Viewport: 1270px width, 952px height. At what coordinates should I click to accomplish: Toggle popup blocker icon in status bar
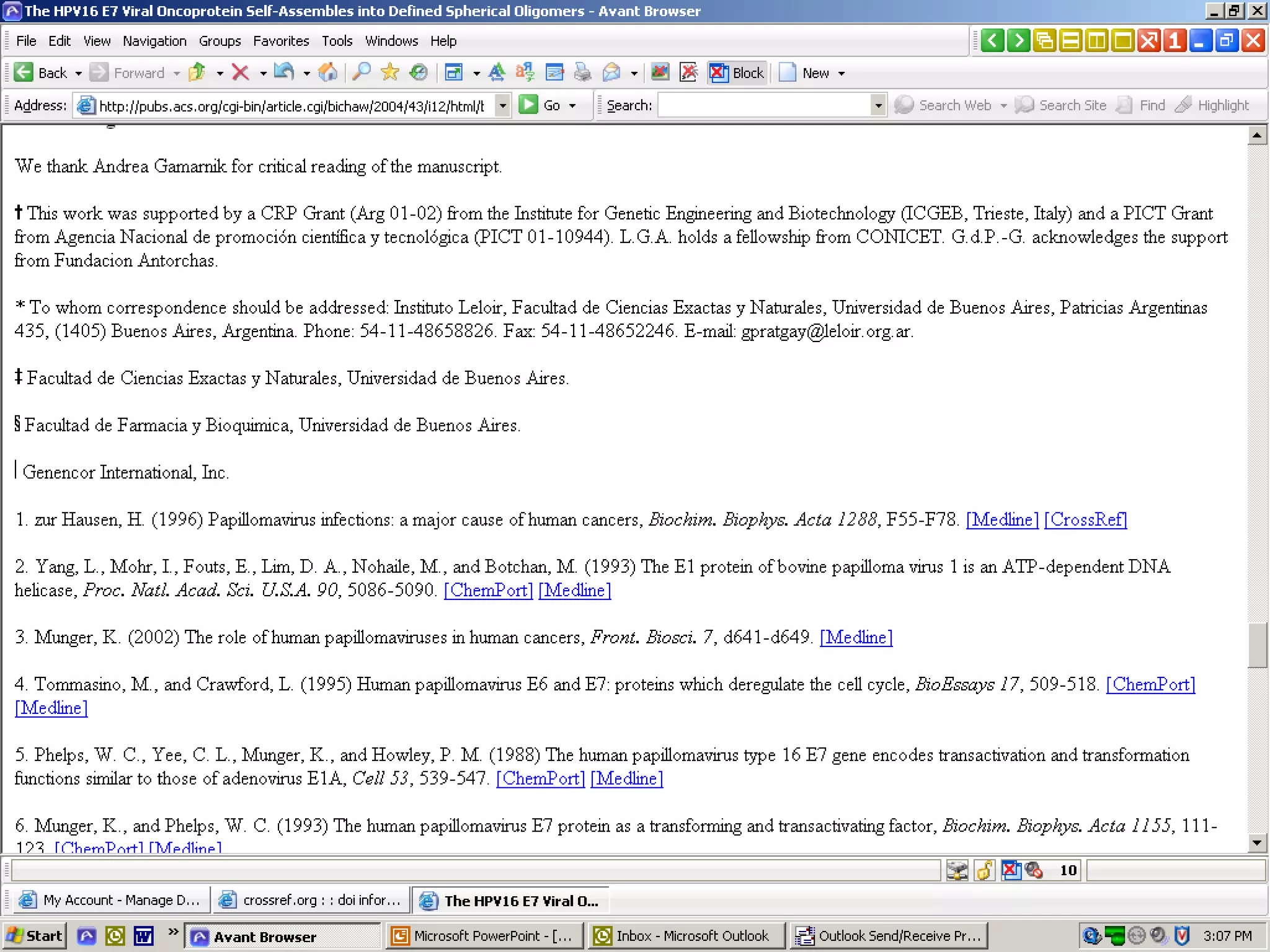(x=1011, y=870)
